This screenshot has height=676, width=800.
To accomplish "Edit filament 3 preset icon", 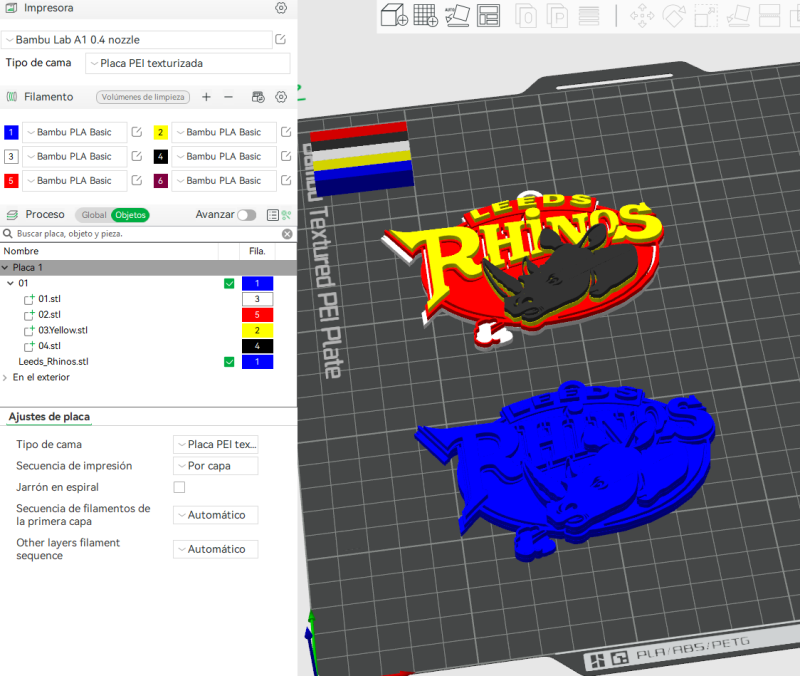I will (137, 156).
